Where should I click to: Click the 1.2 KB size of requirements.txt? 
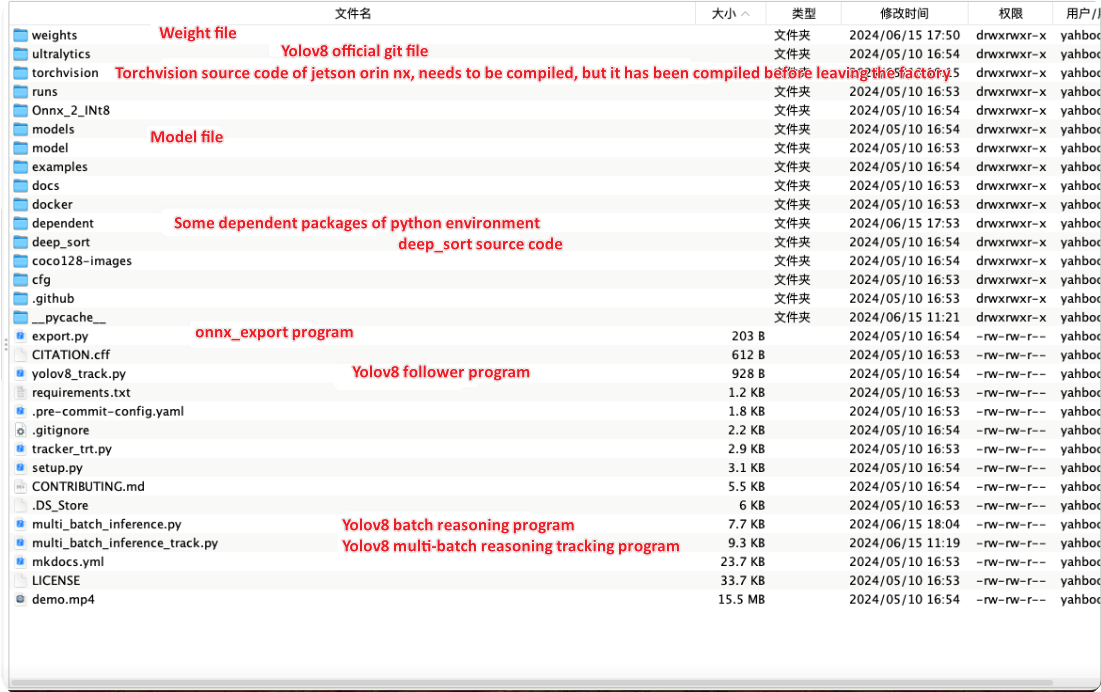tap(746, 393)
